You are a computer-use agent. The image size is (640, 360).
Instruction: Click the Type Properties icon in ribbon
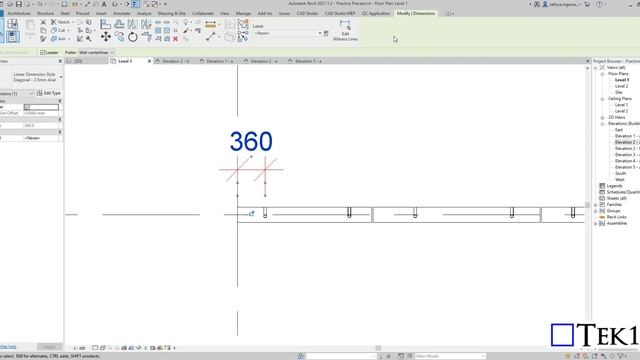click(x=12, y=24)
